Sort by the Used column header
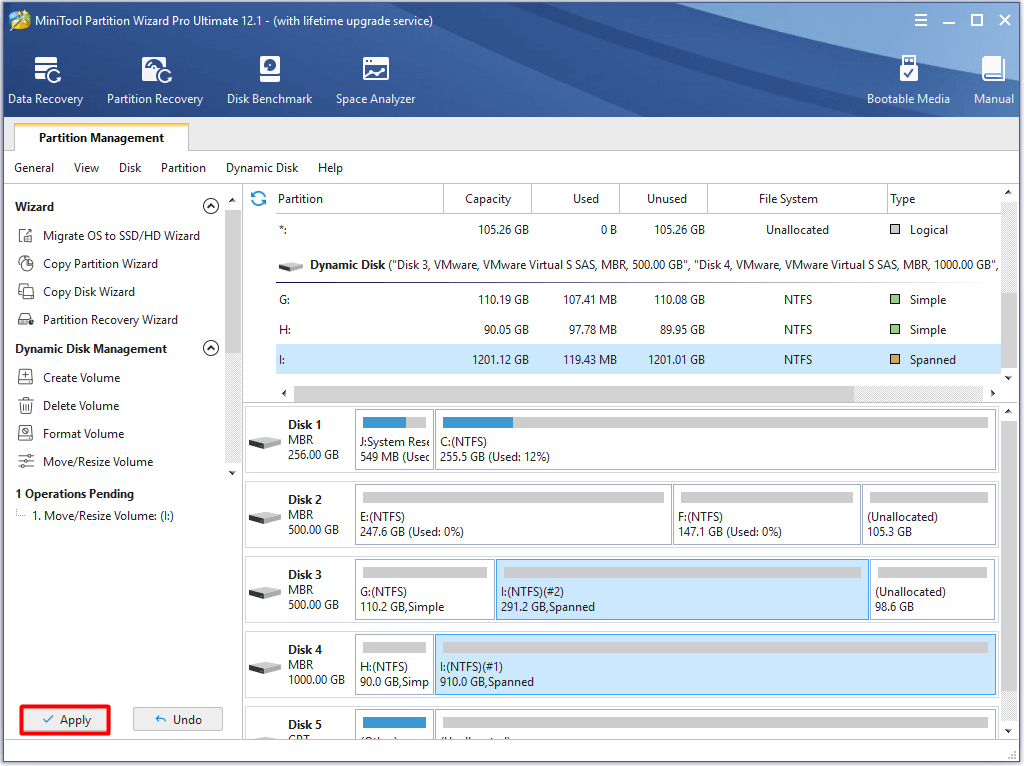Viewport: 1026px width, 766px height. point(576,199)
